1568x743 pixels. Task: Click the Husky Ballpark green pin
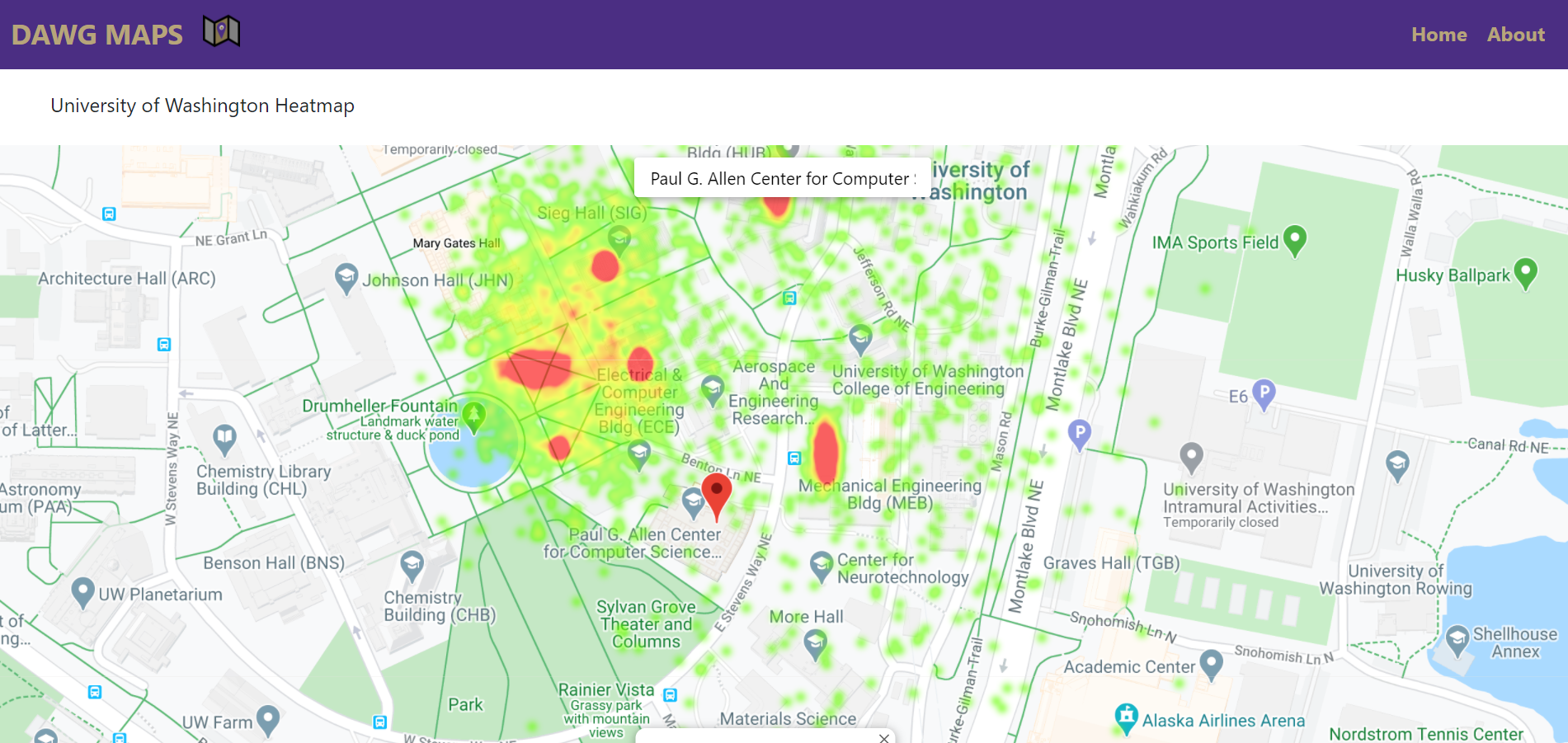tap(1526, 274)
